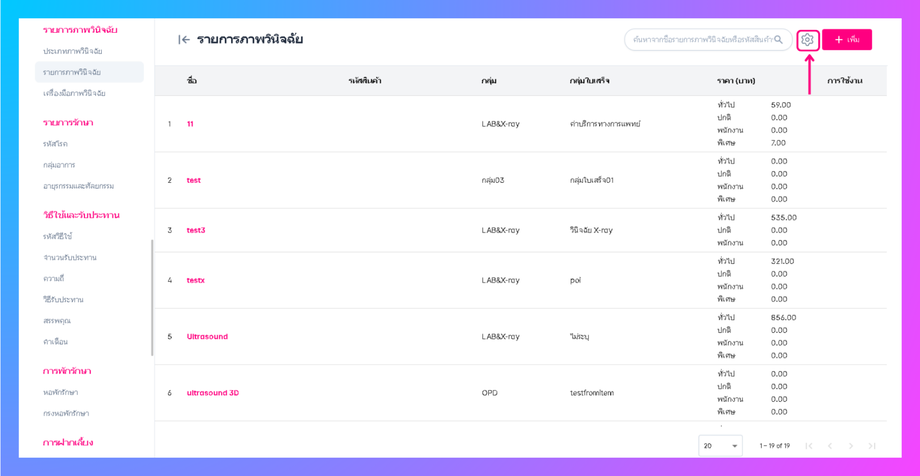920x476 pixels.
Task: Click the ชื่อ column header
Action: tap(192, 80)
